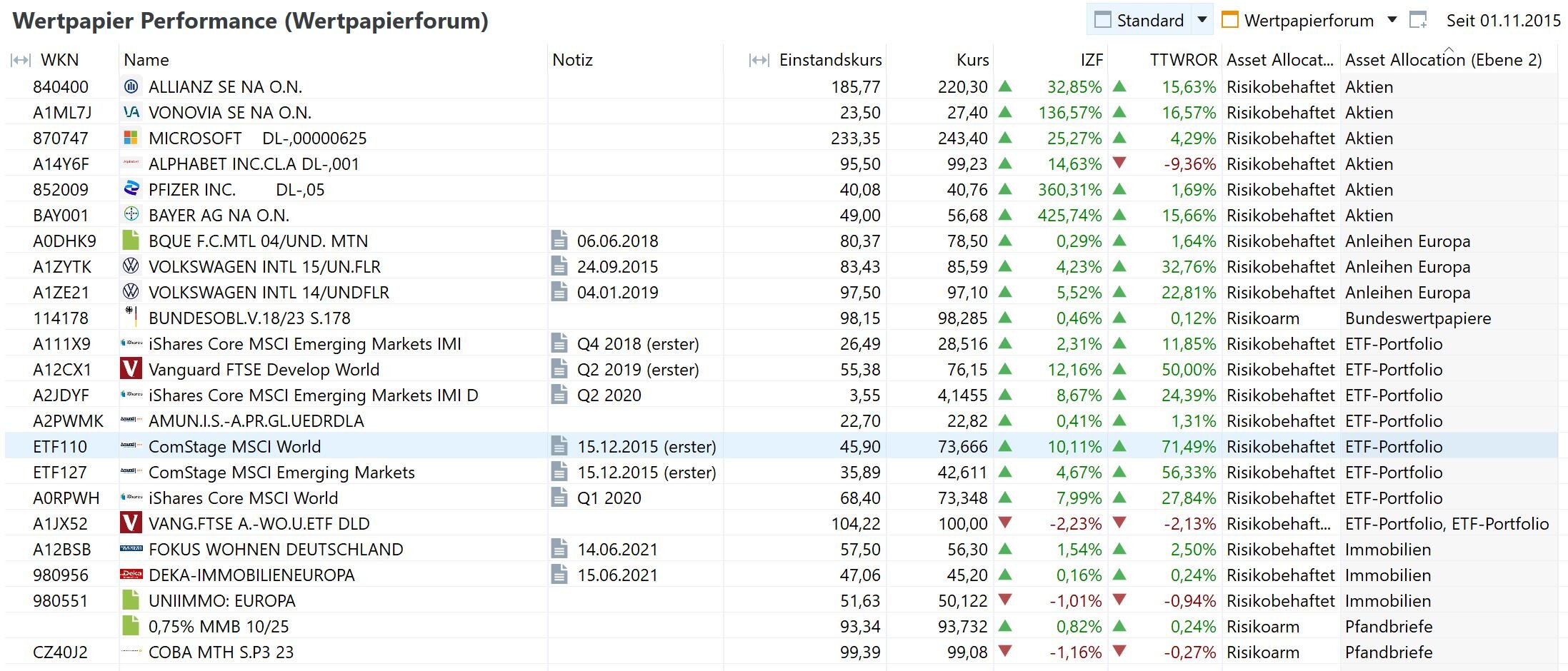Open the Standard view dropdown arrow
Image resolution: width=1568 pixels, height=671 pixels.
[x=1202, y=20]
